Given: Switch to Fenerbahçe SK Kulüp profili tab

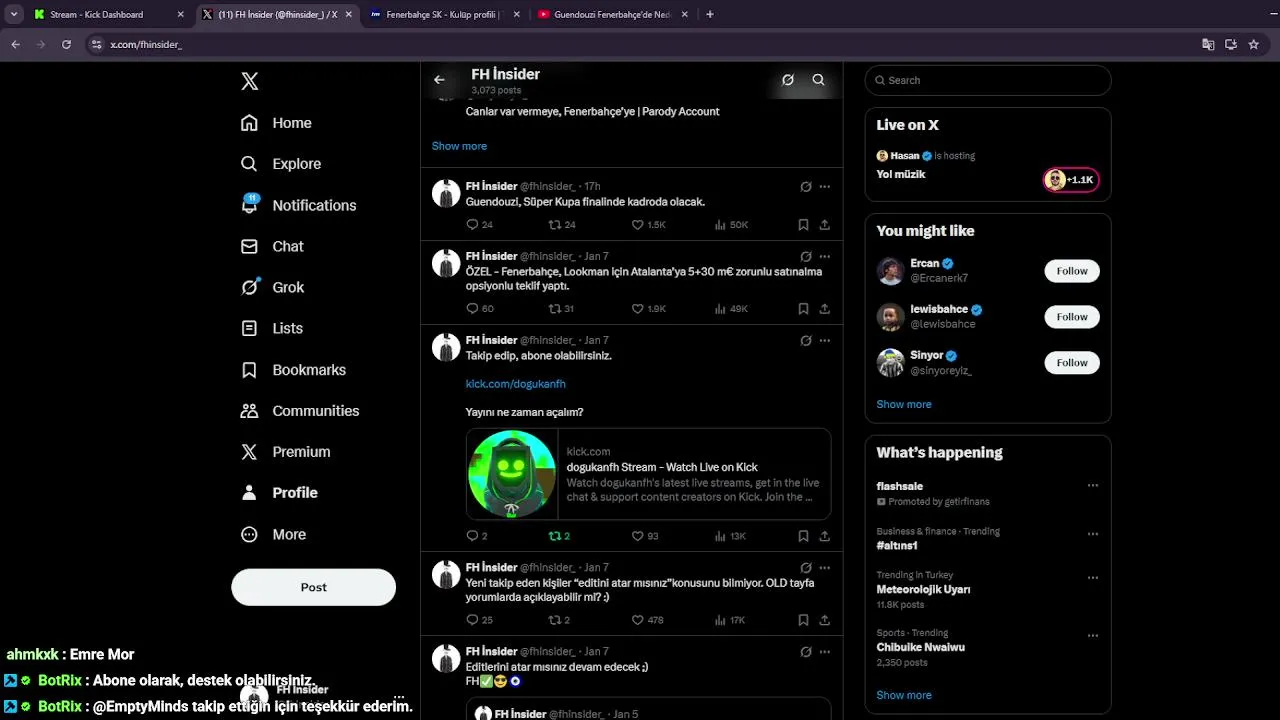Looking at the screenshot, I should pyautogui.click(x=445, y=15).
